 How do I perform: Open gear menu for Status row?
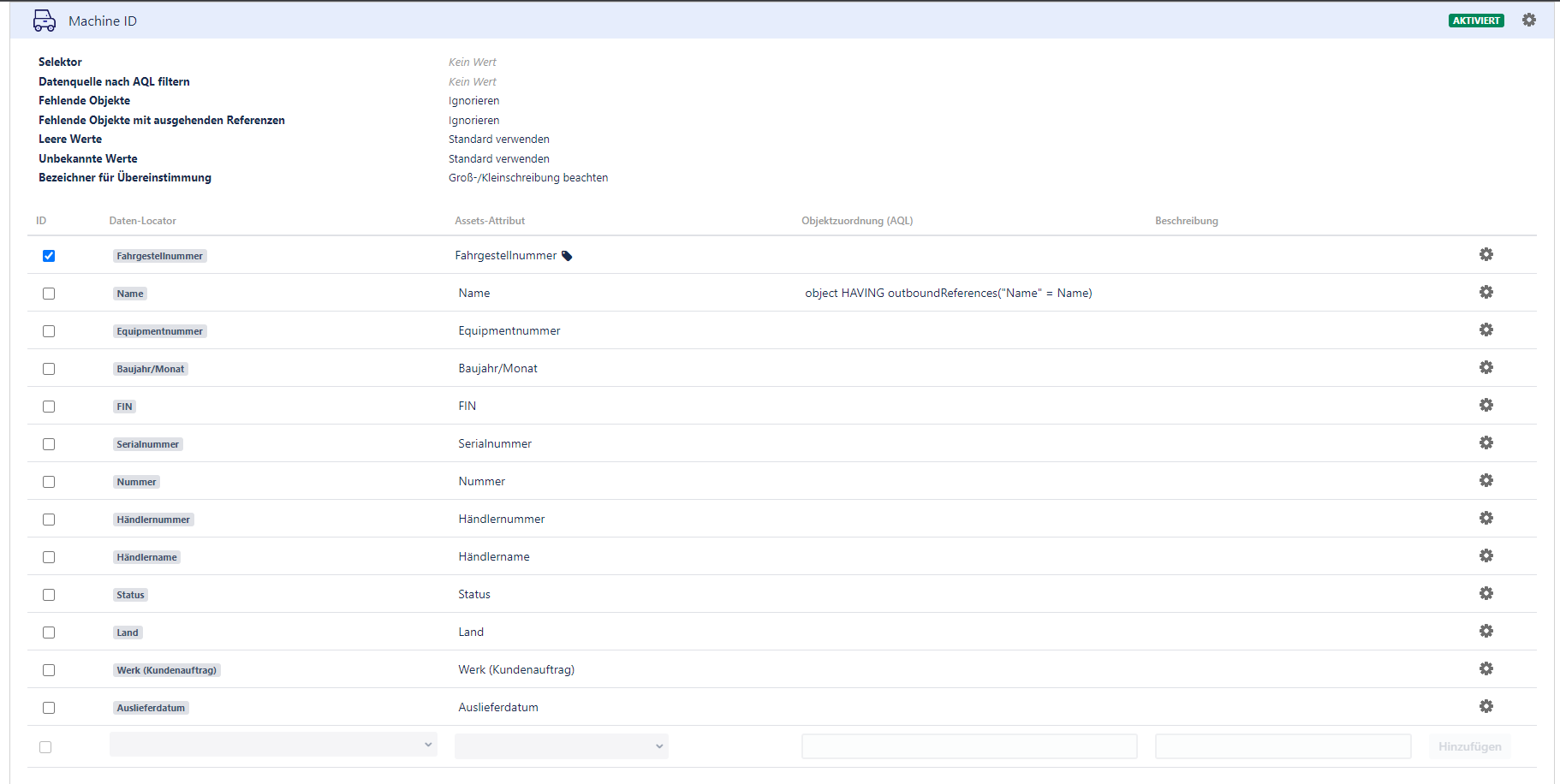click(x=1486, y=593)
